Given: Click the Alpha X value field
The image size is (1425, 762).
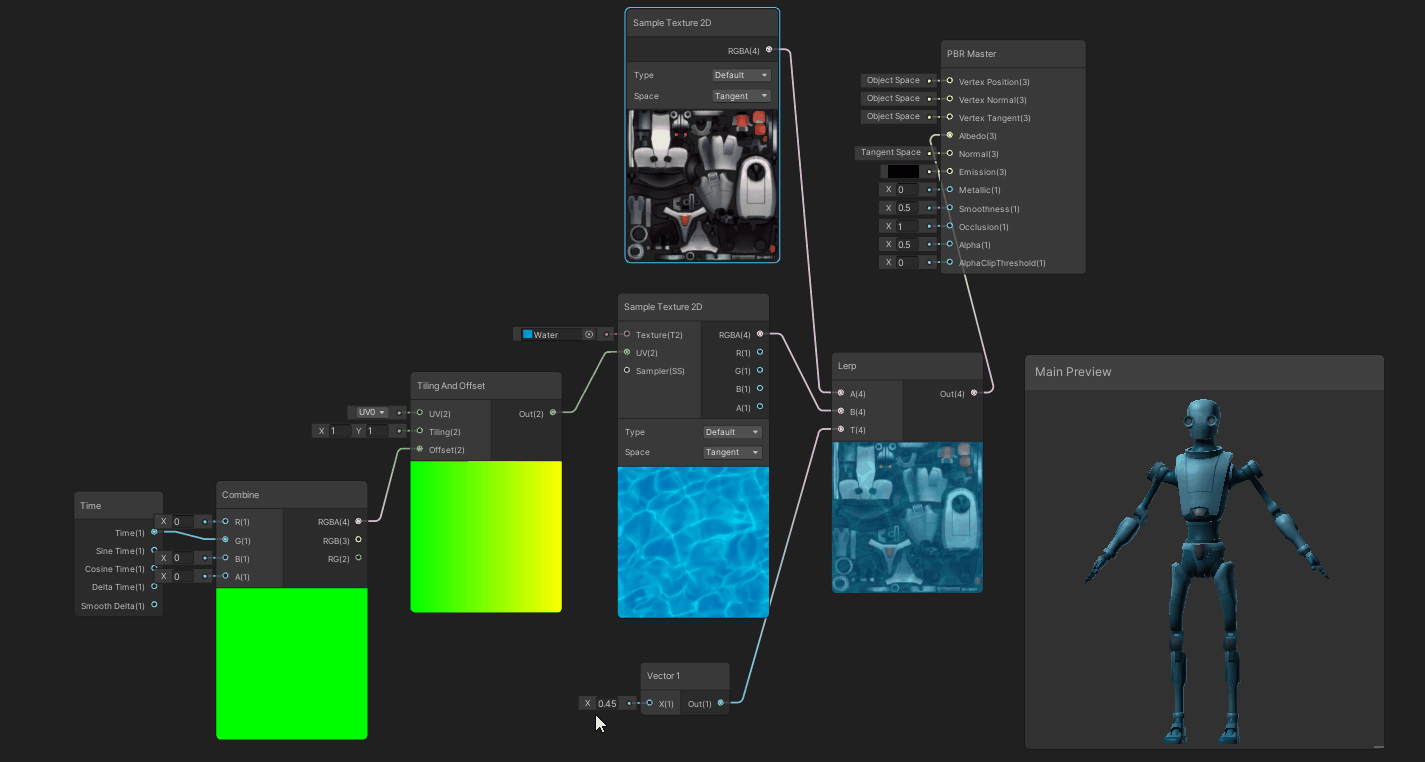Looking at the screenshot, I should (907, 244).
